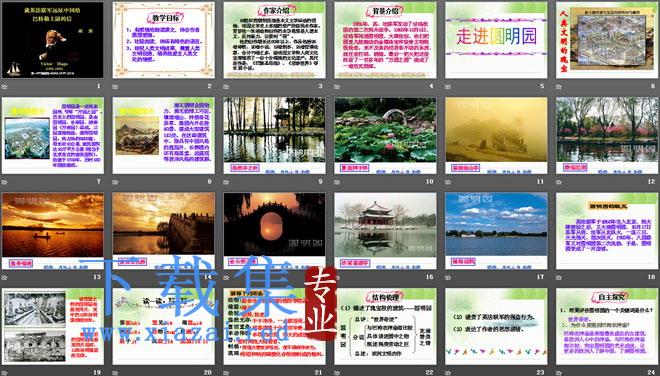
Task: Click the animation star icon under slide 1
Action: (x=5, y=86)
